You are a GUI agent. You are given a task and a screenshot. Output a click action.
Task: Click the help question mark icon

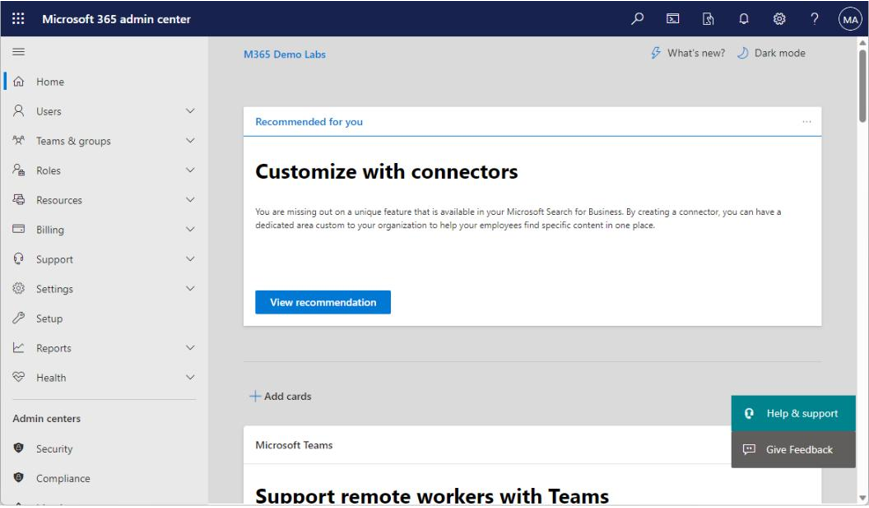[814, 19]
